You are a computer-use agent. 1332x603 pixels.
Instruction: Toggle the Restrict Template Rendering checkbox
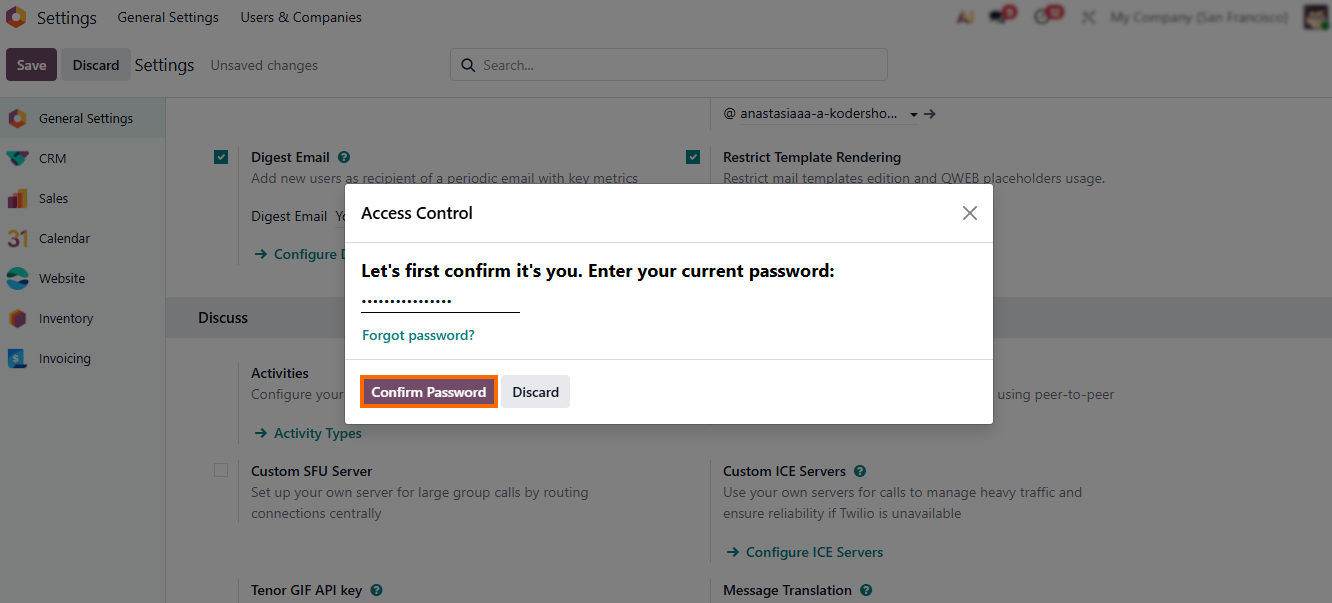click(x=693, y=157)
